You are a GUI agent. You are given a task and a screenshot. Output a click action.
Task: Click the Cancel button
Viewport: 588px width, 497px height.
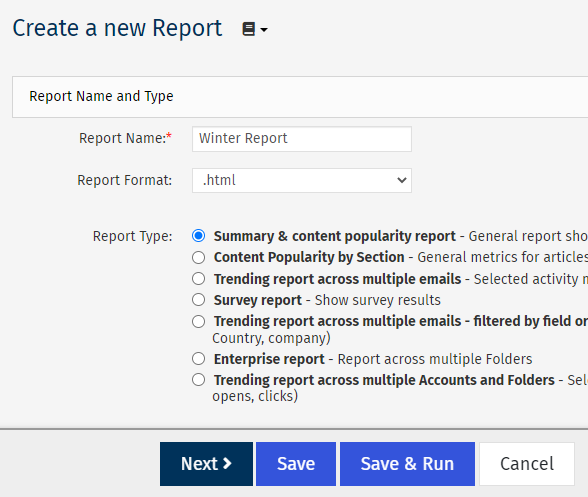527,464
